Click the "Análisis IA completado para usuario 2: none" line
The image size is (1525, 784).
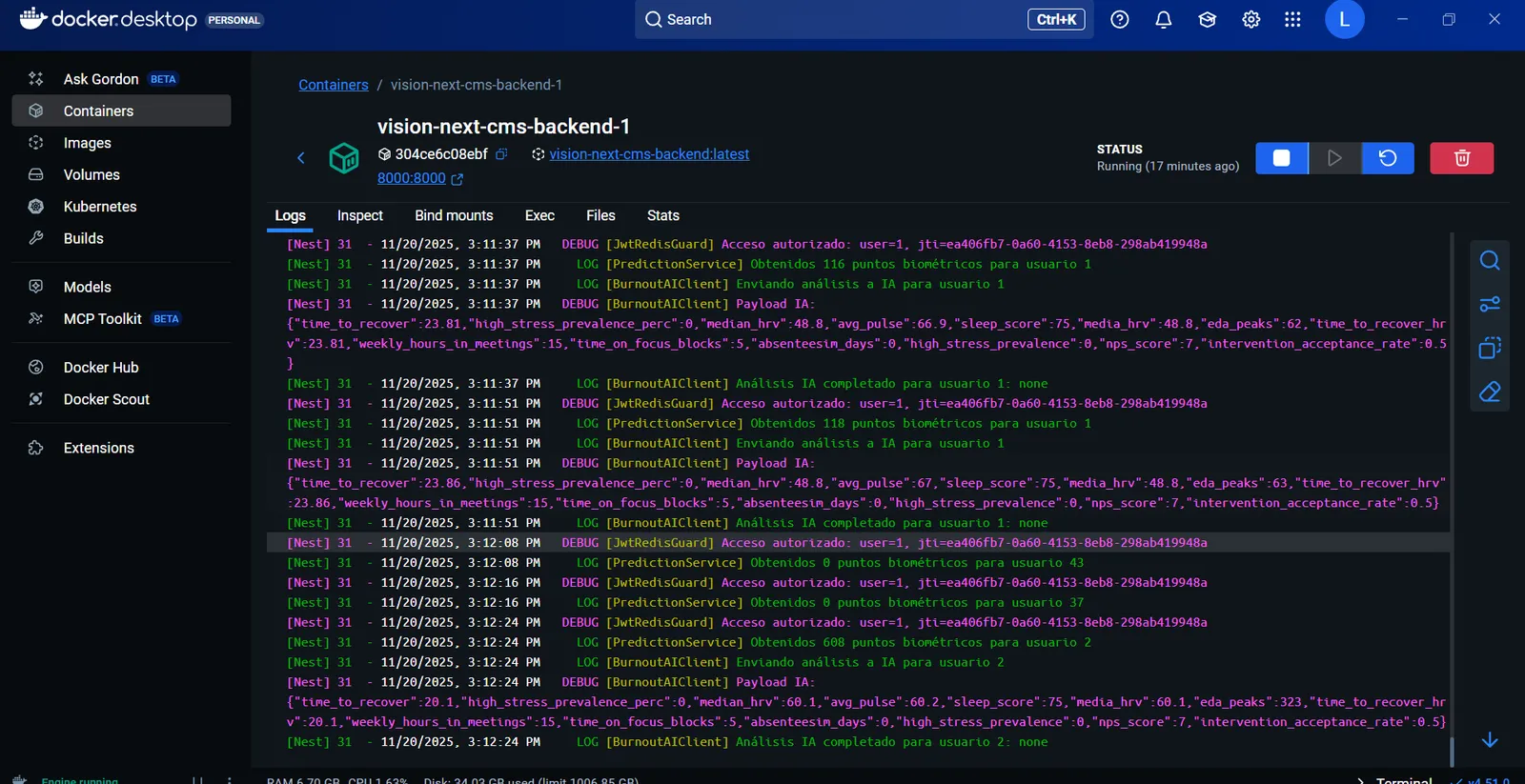pyautogui.click(x=667, y=742)
